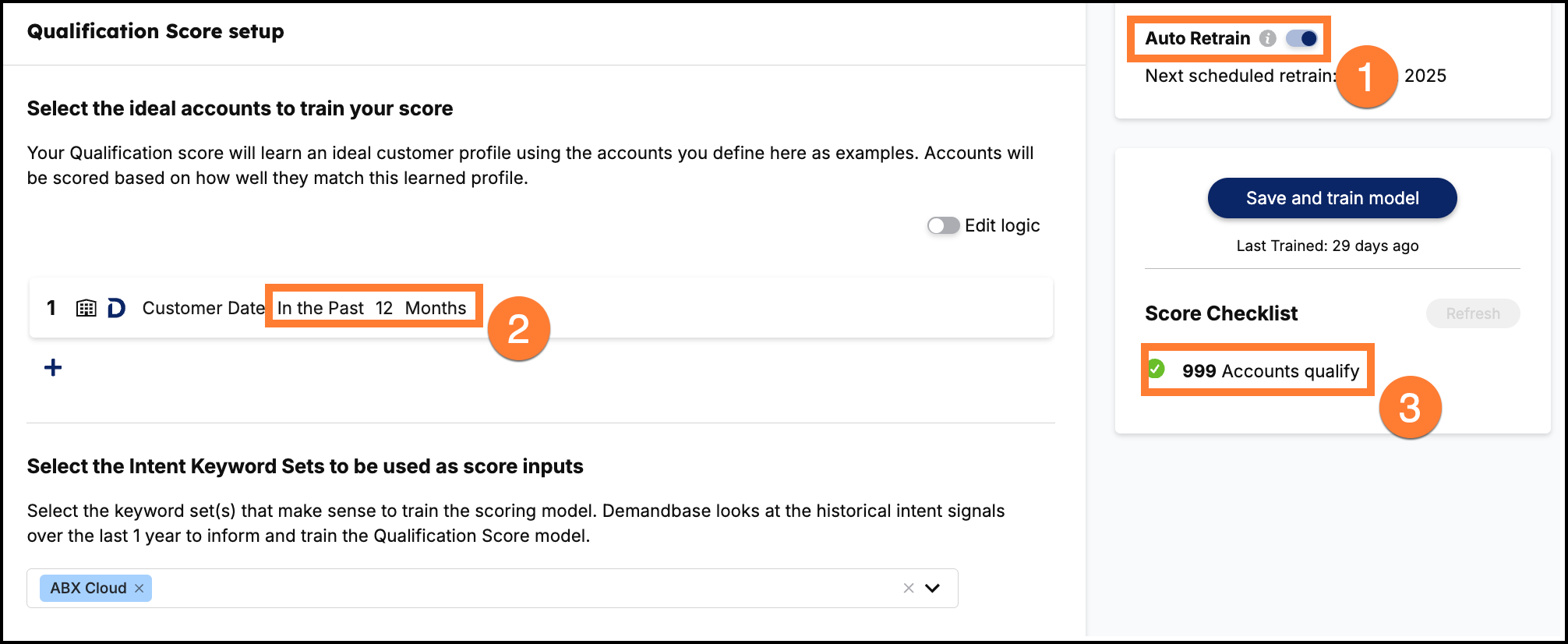
Task: Remove the ABX Cloud keyword set chip
Action: (140, 588)
